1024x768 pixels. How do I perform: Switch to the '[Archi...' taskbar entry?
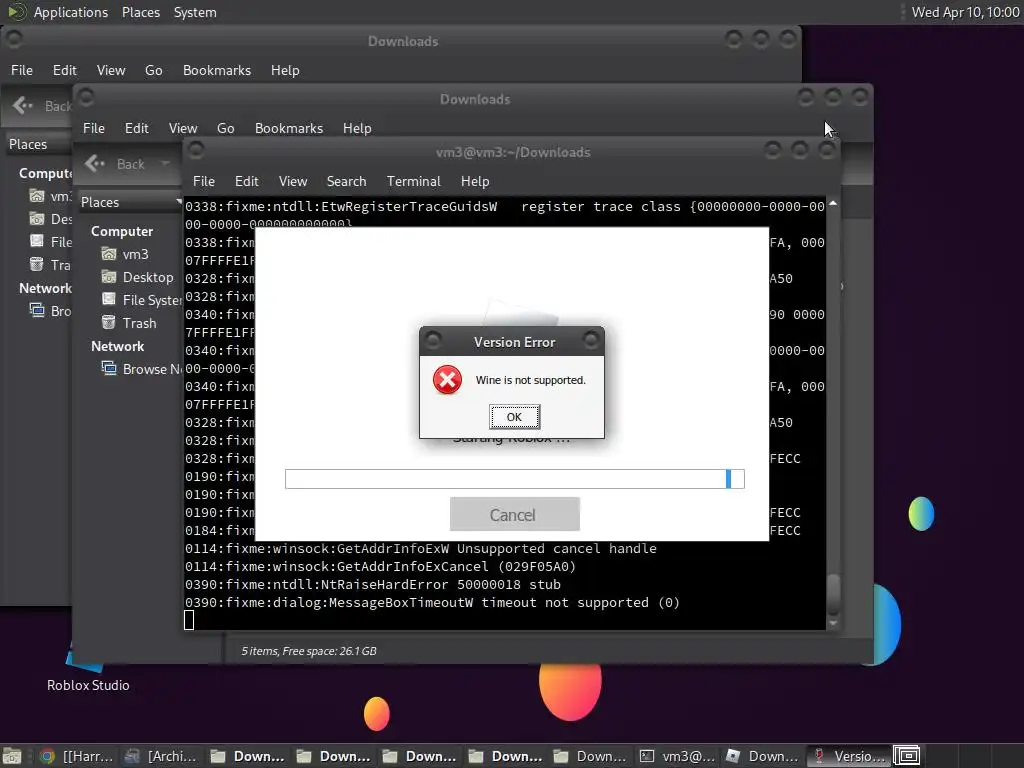(161, 756)
